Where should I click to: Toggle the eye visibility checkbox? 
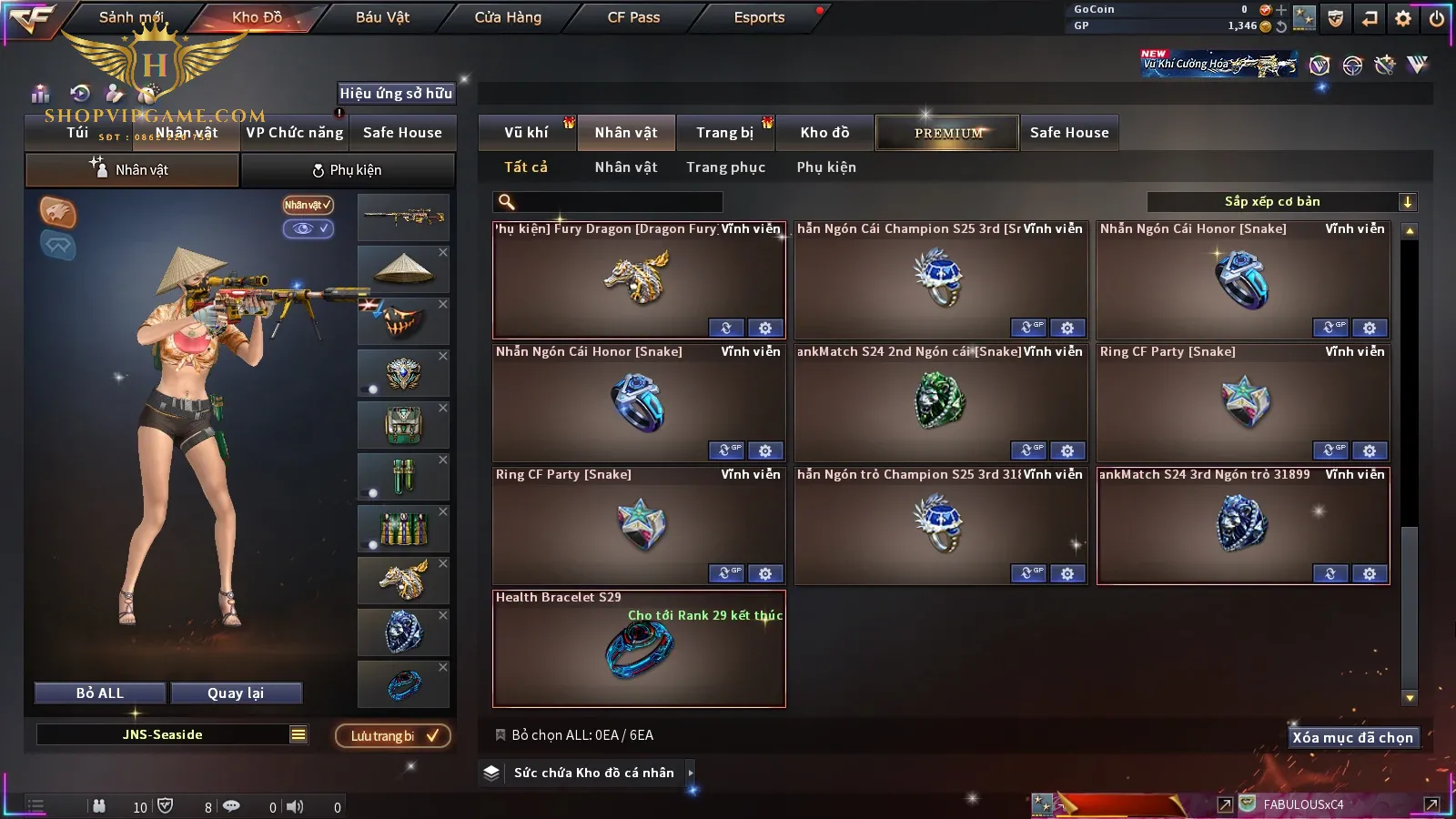(308, 228)
